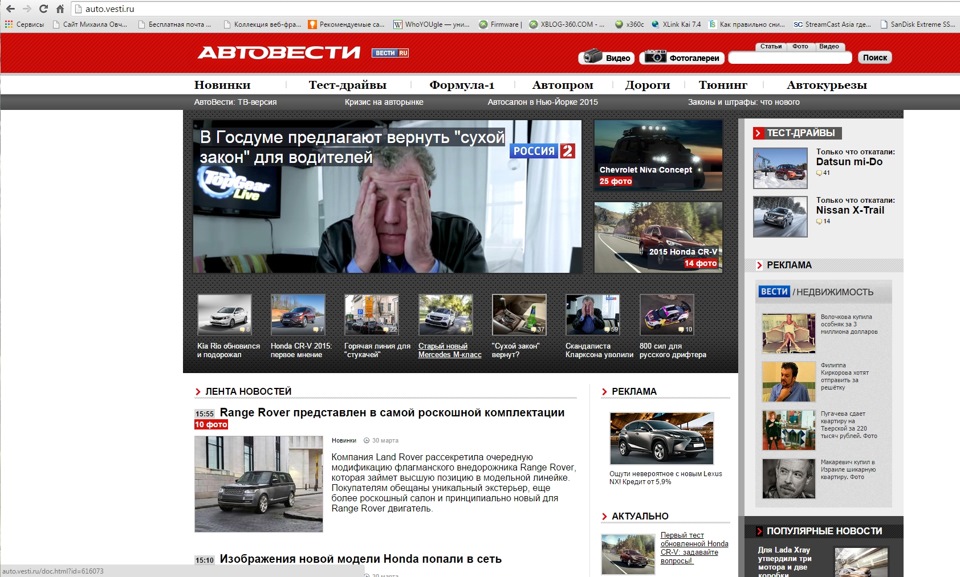Open Филиппа Киркорова news item
This screenshot has height=577, width=960.
[845, 376]
